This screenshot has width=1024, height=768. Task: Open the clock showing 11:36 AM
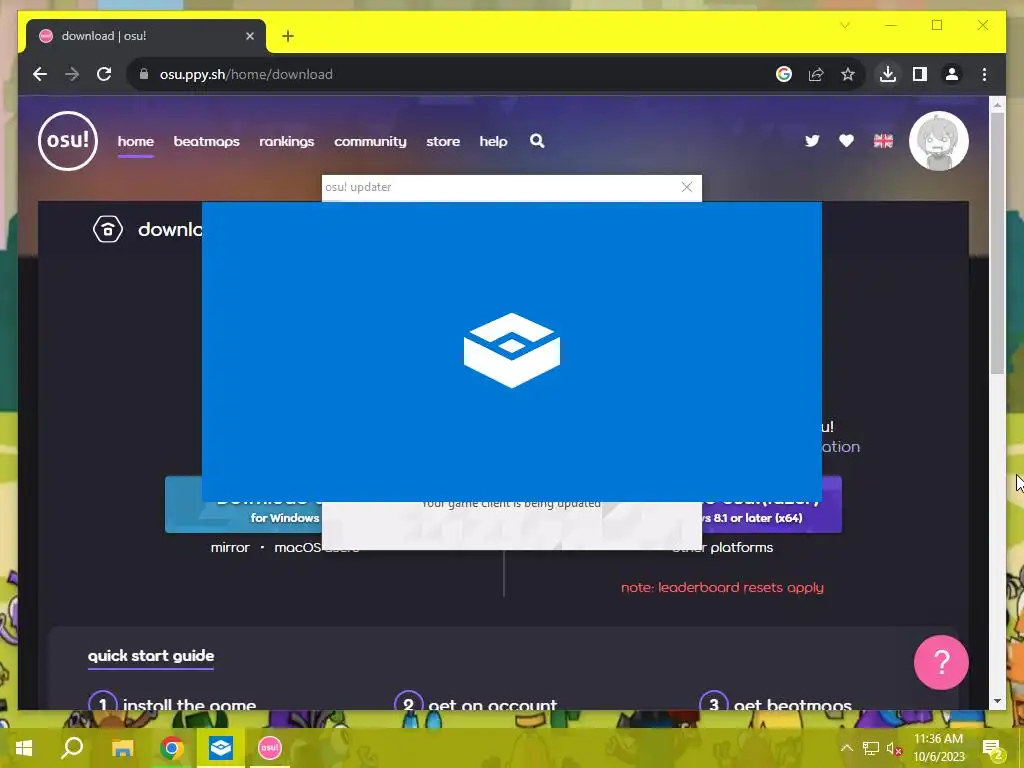pyautogui.click(x=938, y=748)
